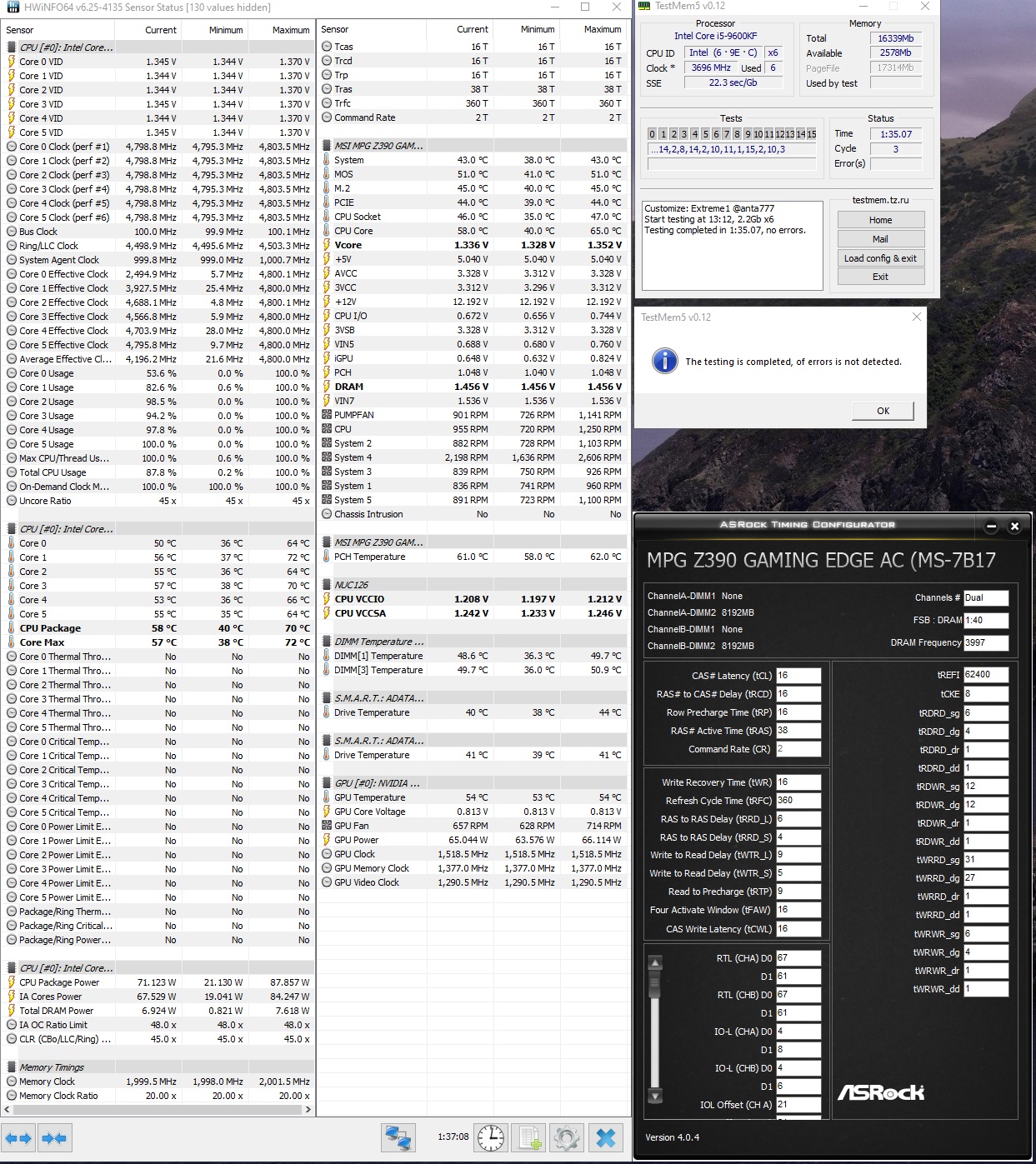Click the CAS# Latency (tCL) value field

point(798,676)
